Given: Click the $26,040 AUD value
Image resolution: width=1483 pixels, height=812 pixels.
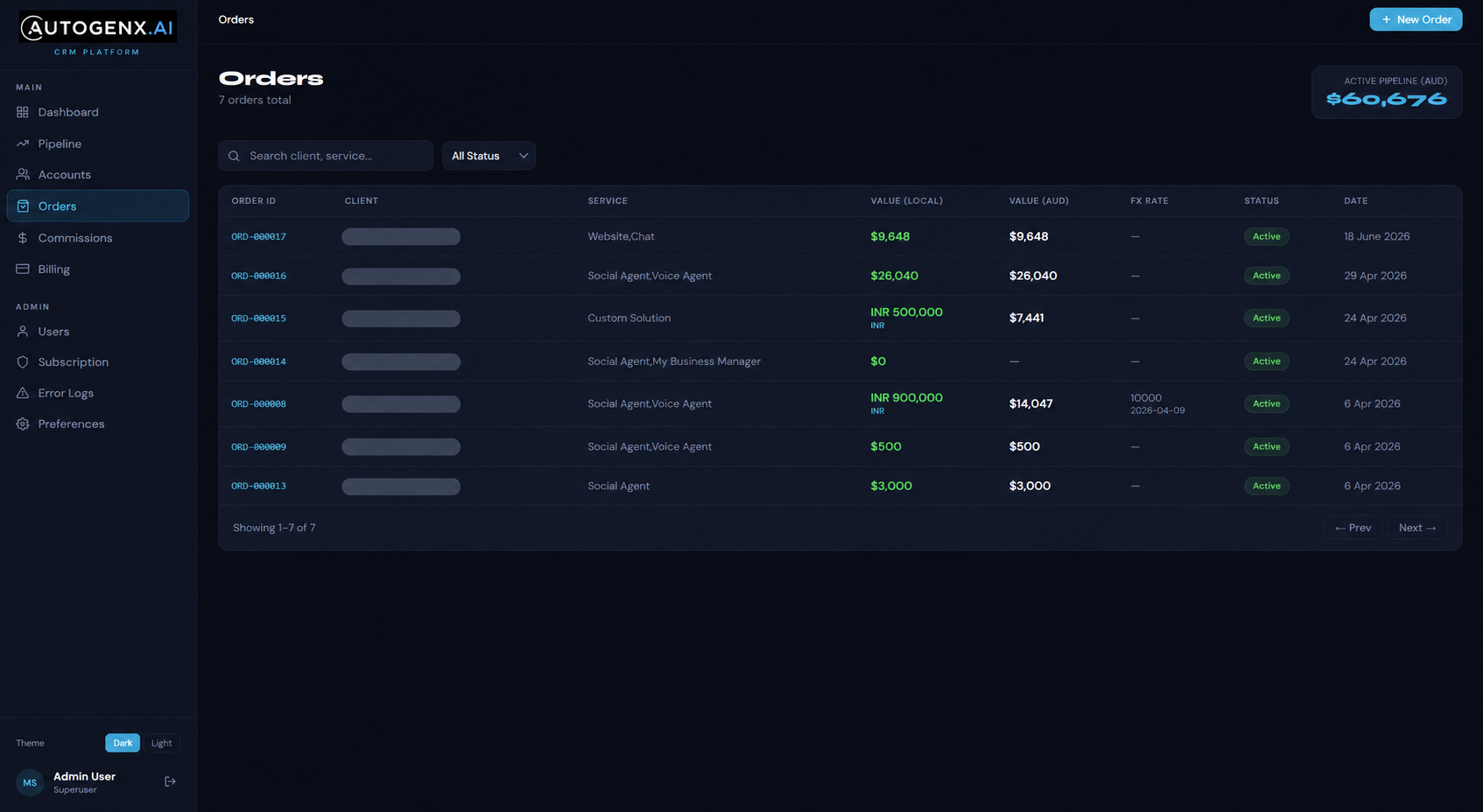Looking at the screenshot, I should tap(1033, 276).
